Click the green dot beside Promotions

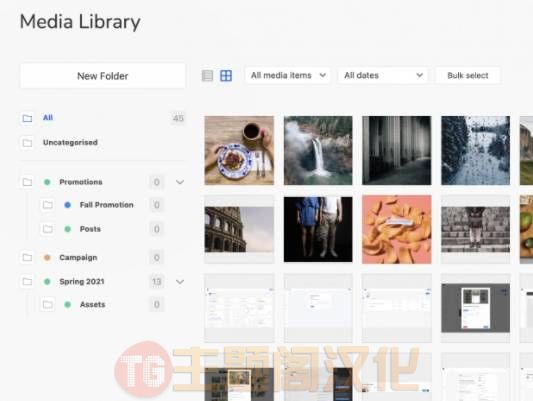point(47,182)
